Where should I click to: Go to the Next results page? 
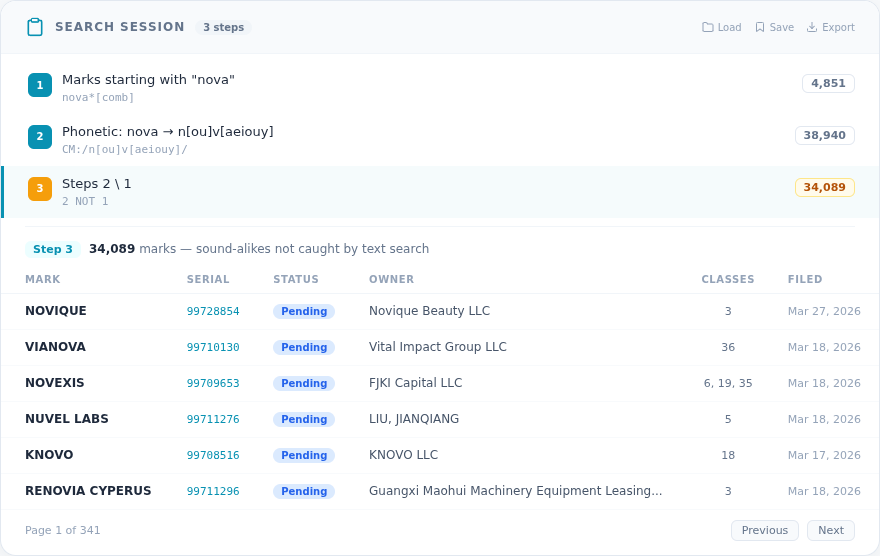[x=830, y=530]
